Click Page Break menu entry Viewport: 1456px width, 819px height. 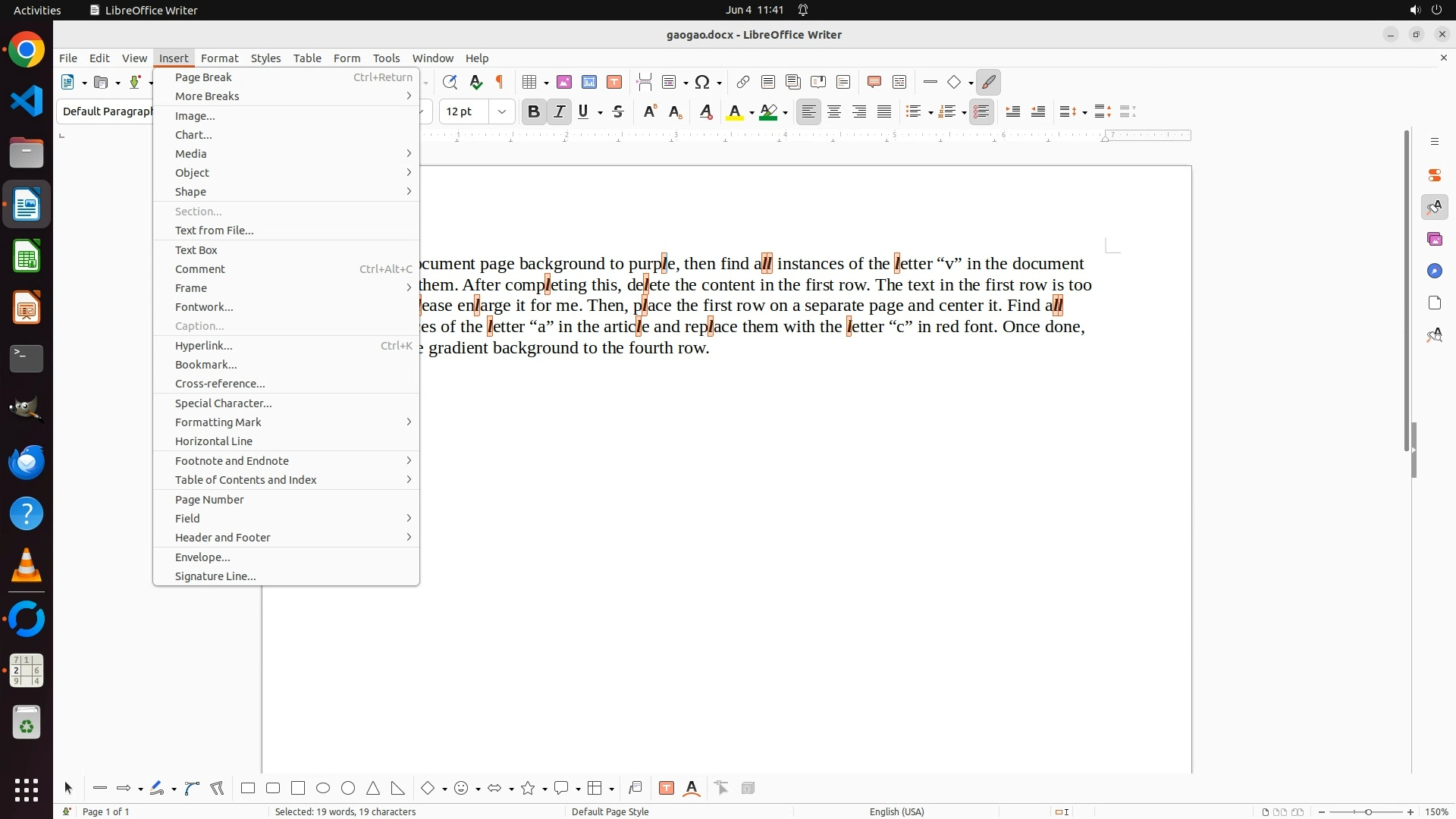[x=203, y=77]
